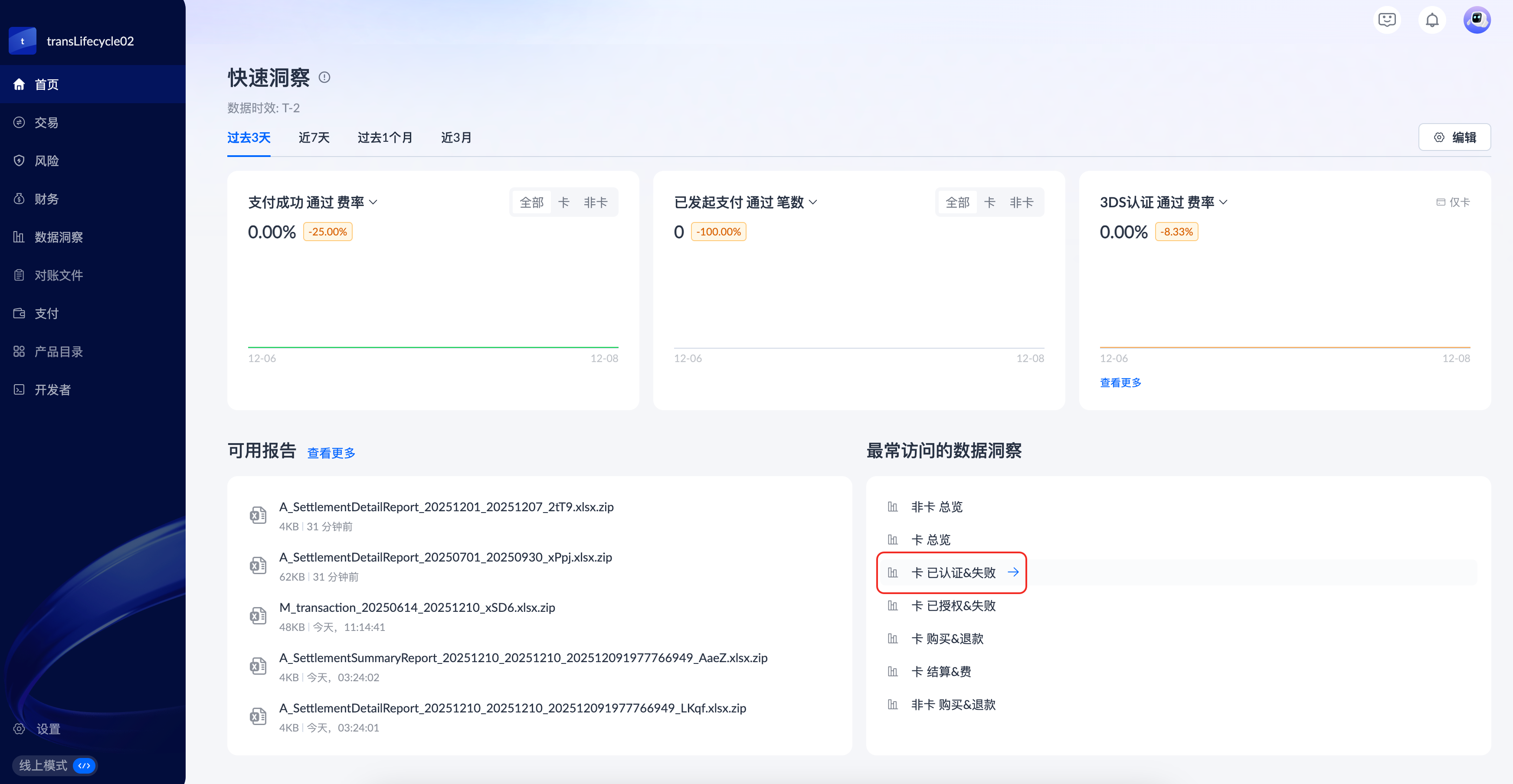Toggle the 线上模式 code switch
This screenshot has height=784, width=1513.
click(x=84, y=766)
